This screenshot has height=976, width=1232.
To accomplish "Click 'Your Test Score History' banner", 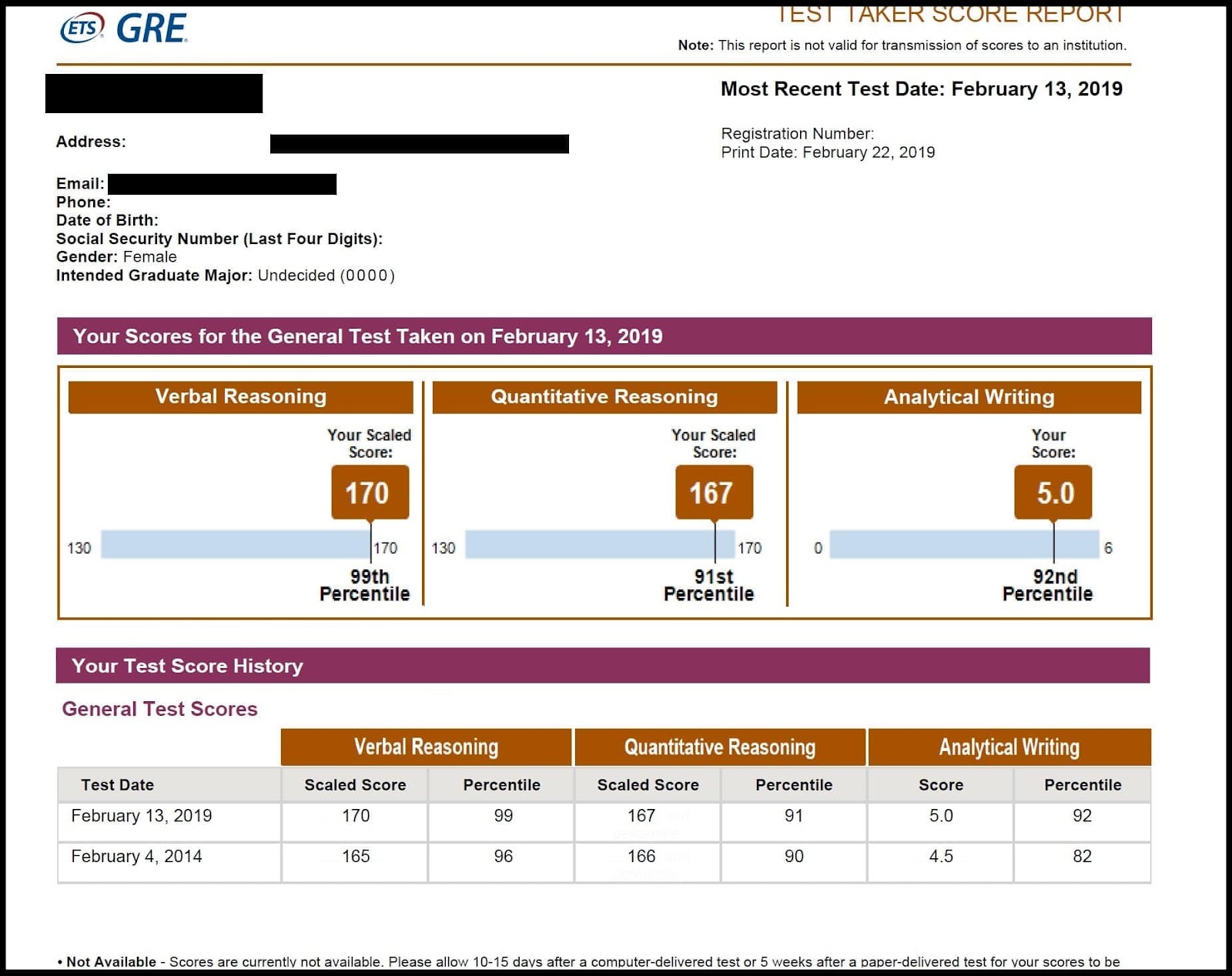I will 603,666.
